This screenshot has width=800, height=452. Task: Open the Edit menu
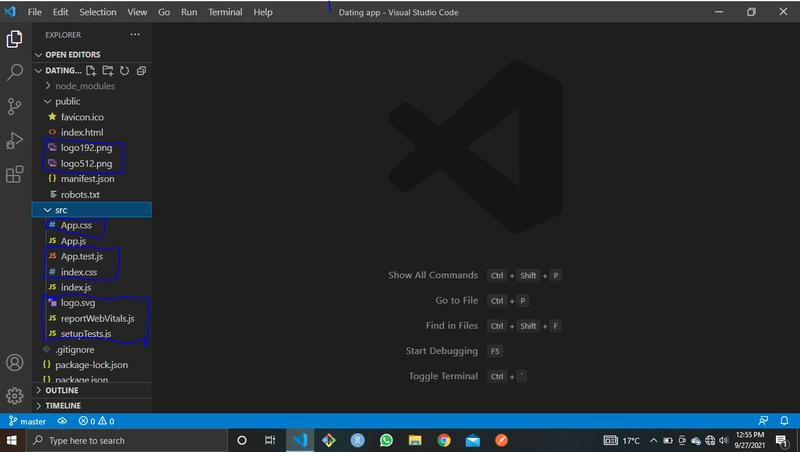click(x=60, y=12)
